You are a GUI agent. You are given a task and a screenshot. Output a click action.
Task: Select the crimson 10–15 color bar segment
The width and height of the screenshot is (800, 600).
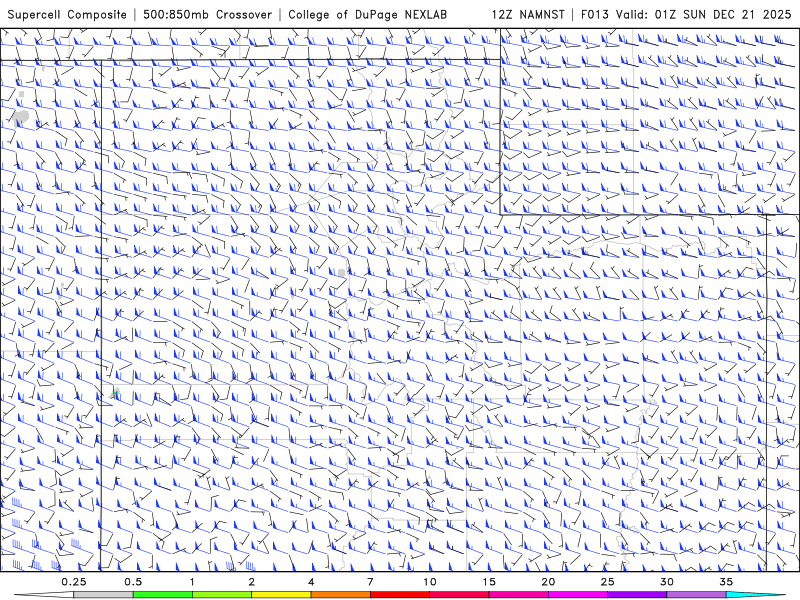point(459,595)
